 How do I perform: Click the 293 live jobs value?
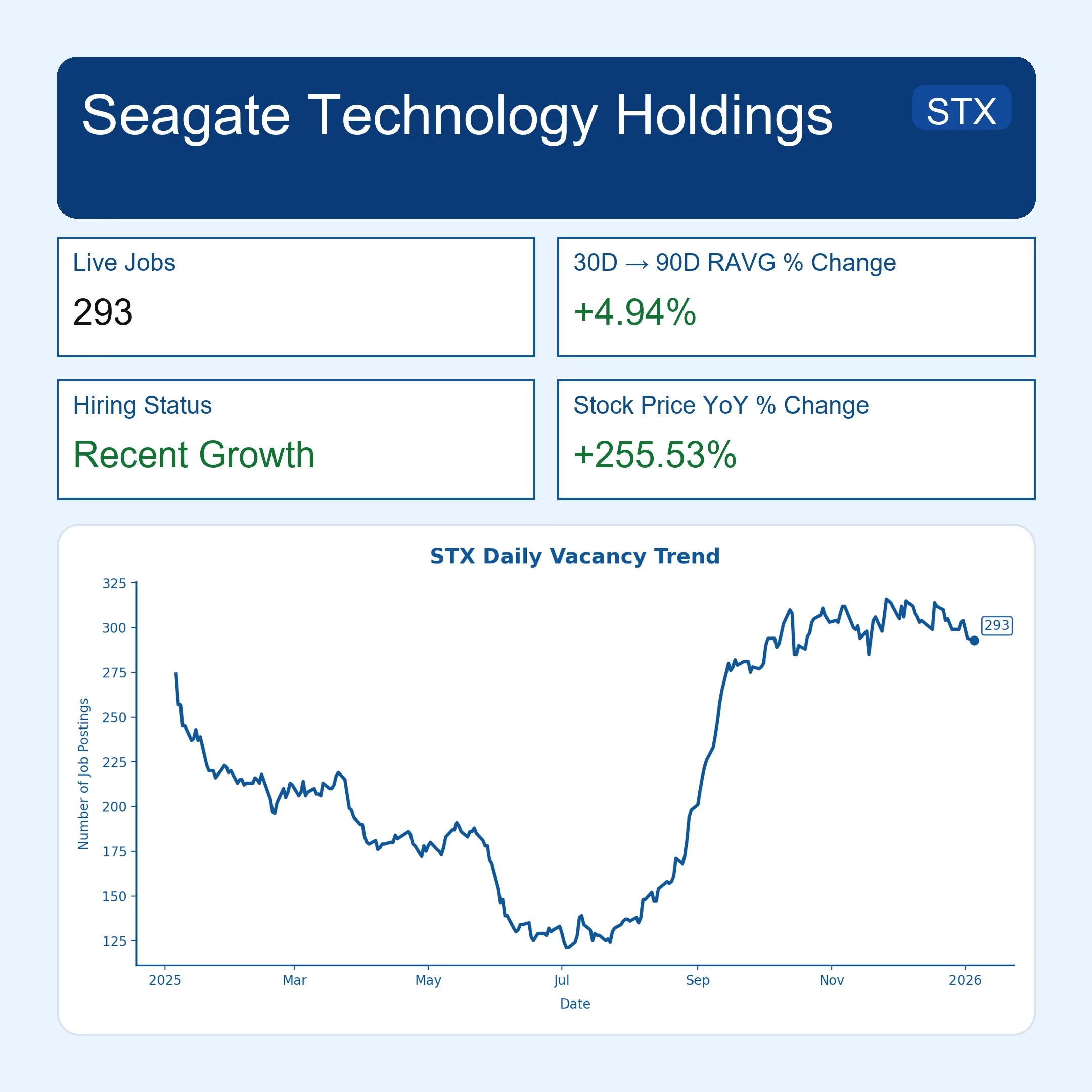point(103,312)
